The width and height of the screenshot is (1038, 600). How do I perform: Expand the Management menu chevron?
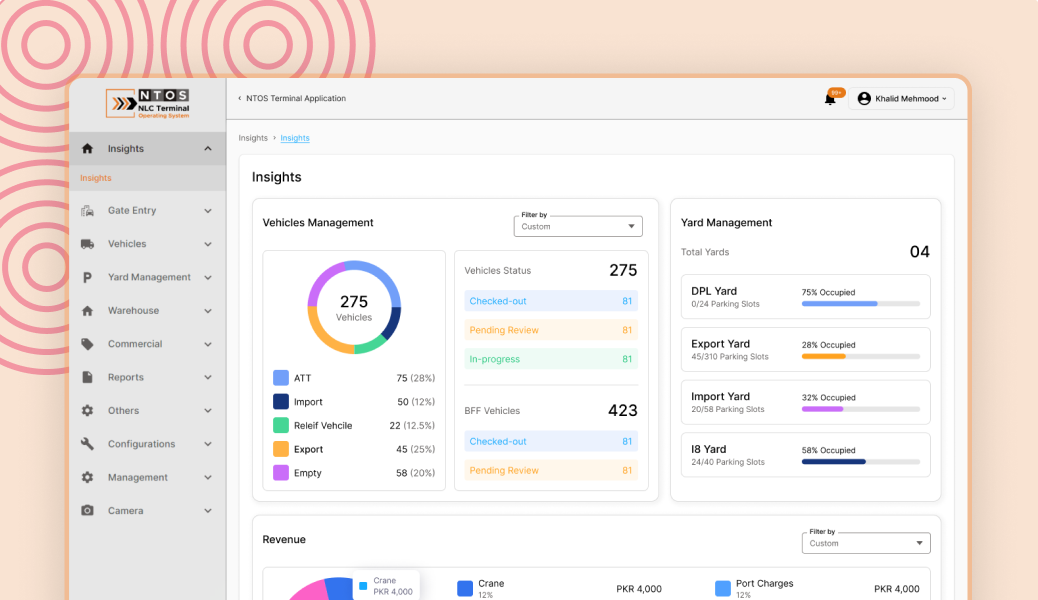coord(208,477)
